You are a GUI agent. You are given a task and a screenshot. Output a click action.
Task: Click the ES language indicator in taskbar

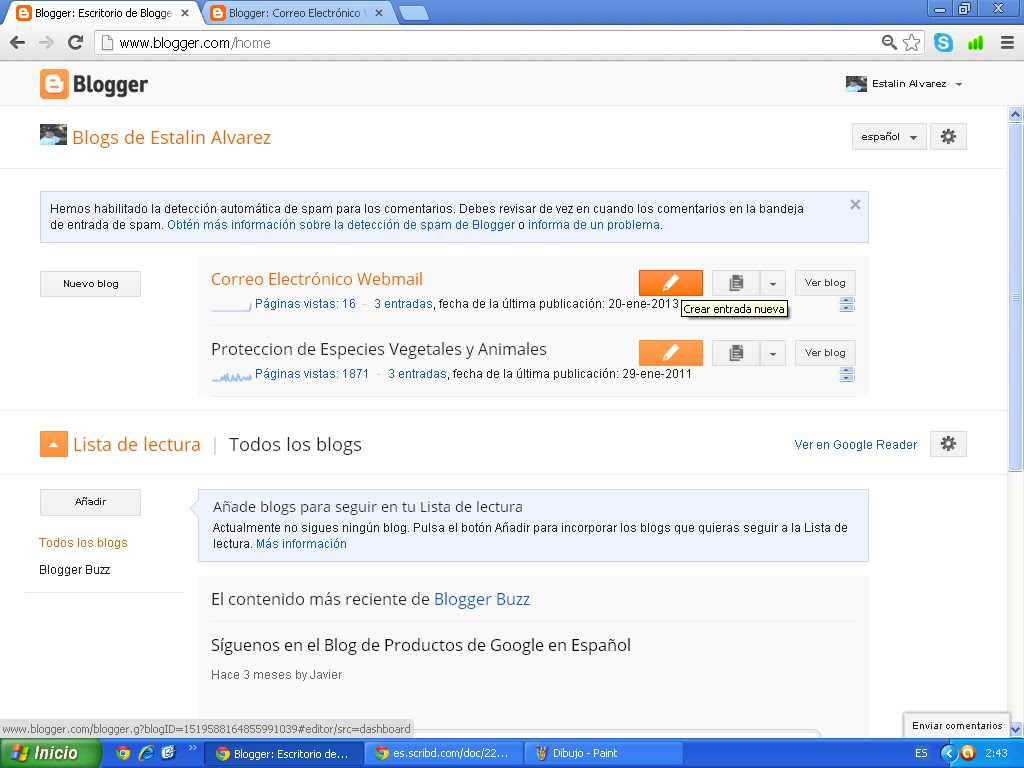tap(921, 753)
